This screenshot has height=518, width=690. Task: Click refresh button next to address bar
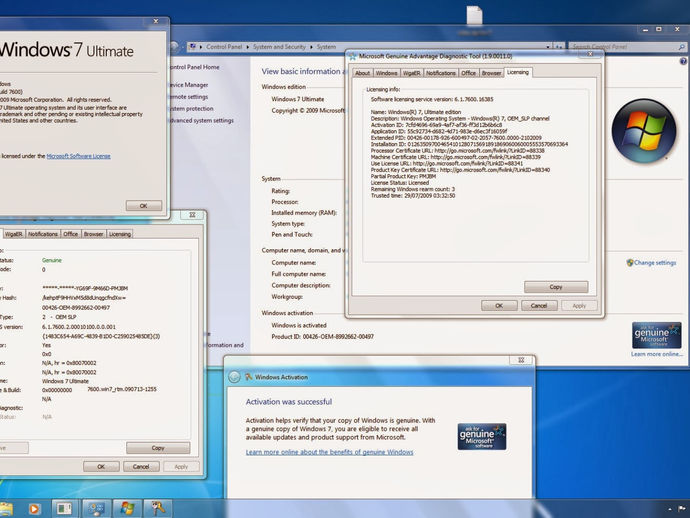[x=559, y=47]
